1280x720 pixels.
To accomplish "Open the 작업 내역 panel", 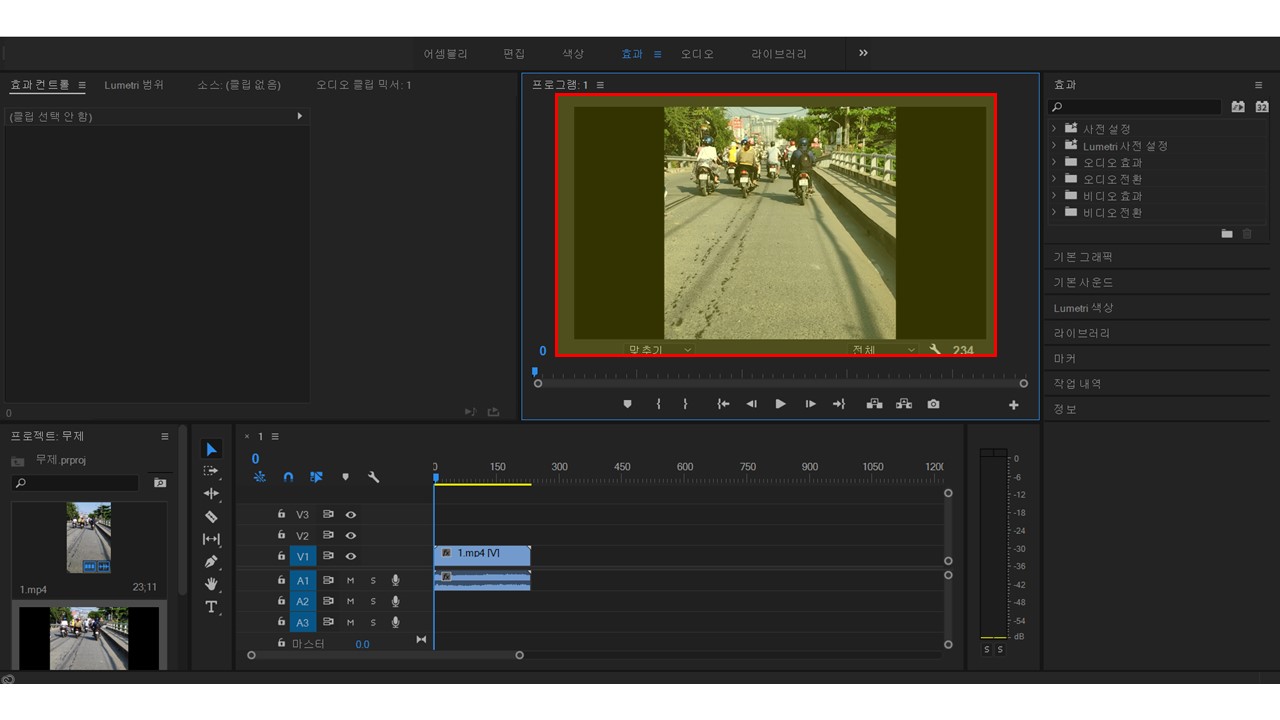I will click(1077, 384).
